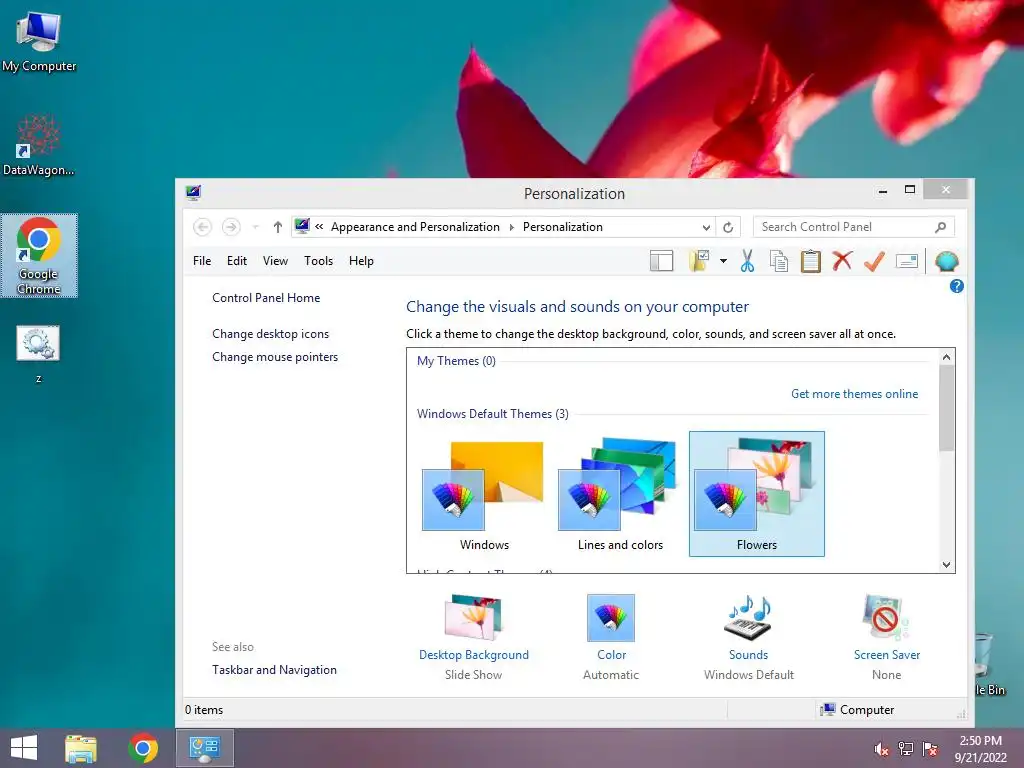The height and width of the screenshot is (768, 1024).
Task: Open Change desktop icons link
Action: point(270,334)
